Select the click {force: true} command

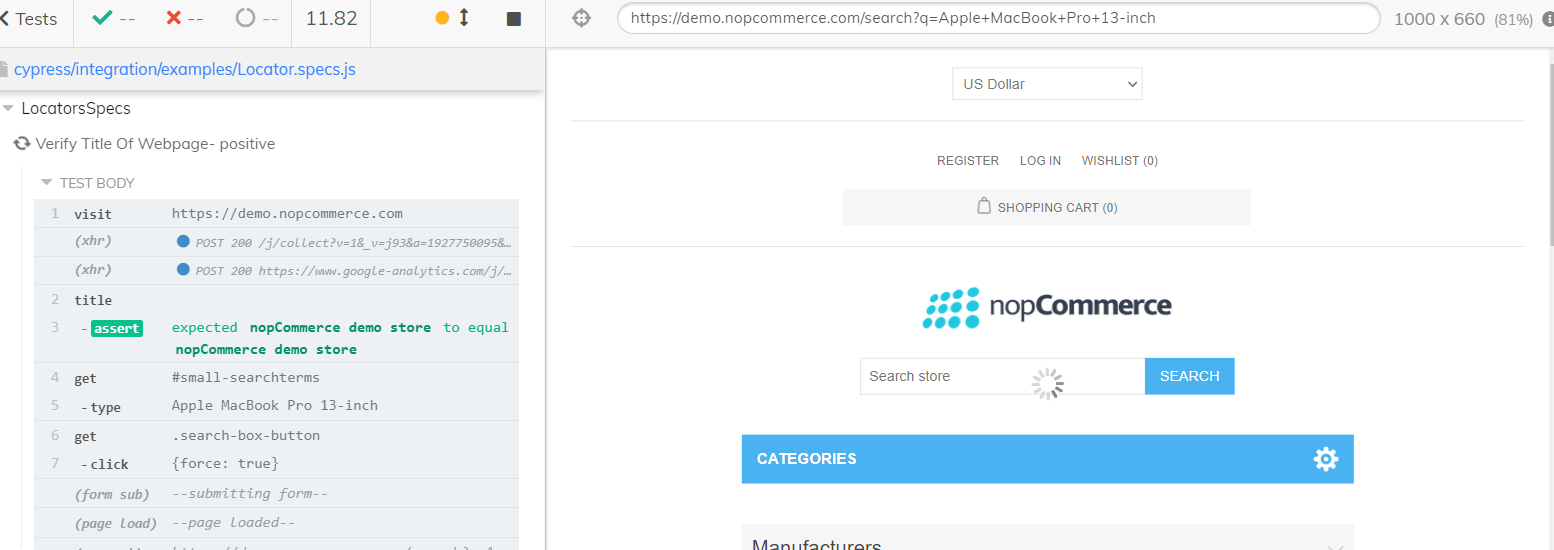(x=277, y=464)
